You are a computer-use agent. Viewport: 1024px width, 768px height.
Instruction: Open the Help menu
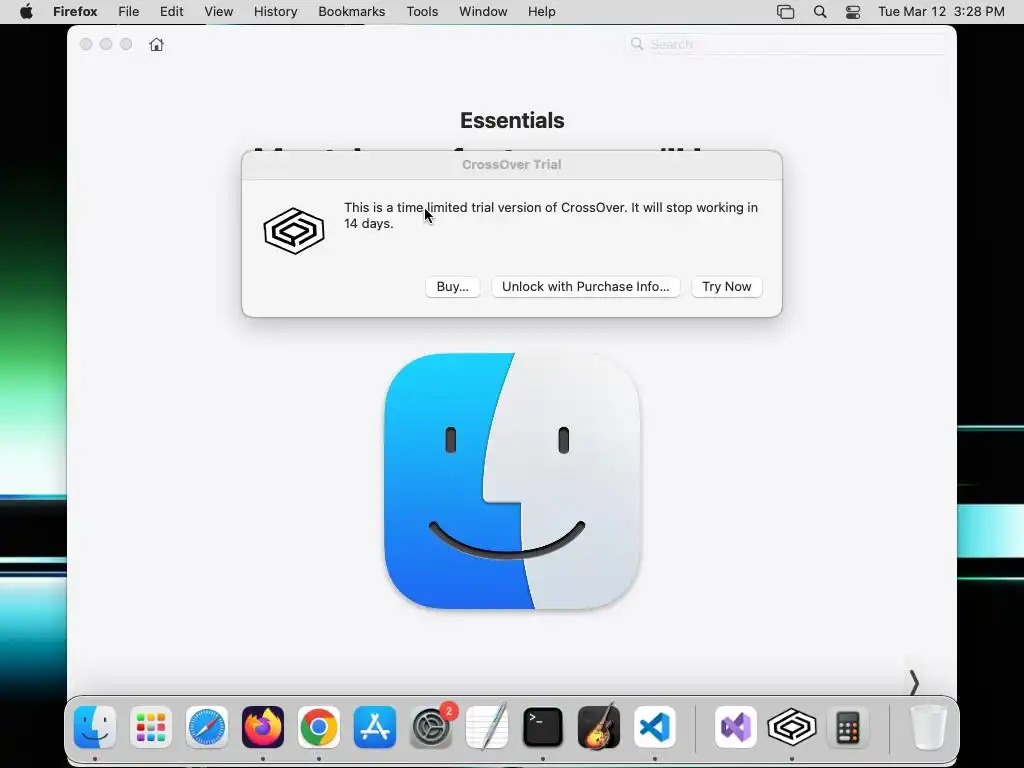click(x=542, y=12)
